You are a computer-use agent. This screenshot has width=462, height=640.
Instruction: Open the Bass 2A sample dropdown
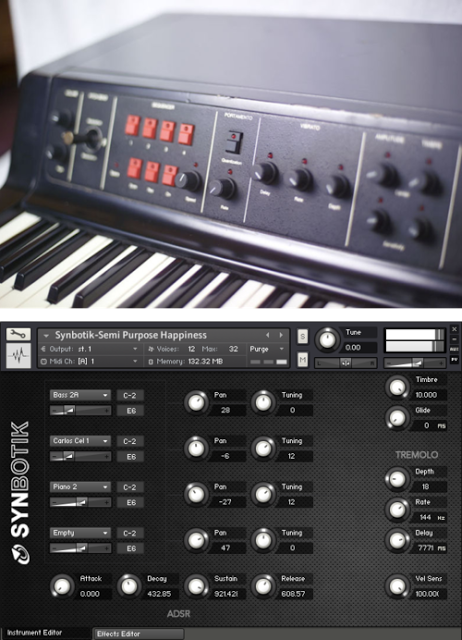[80, 395]
